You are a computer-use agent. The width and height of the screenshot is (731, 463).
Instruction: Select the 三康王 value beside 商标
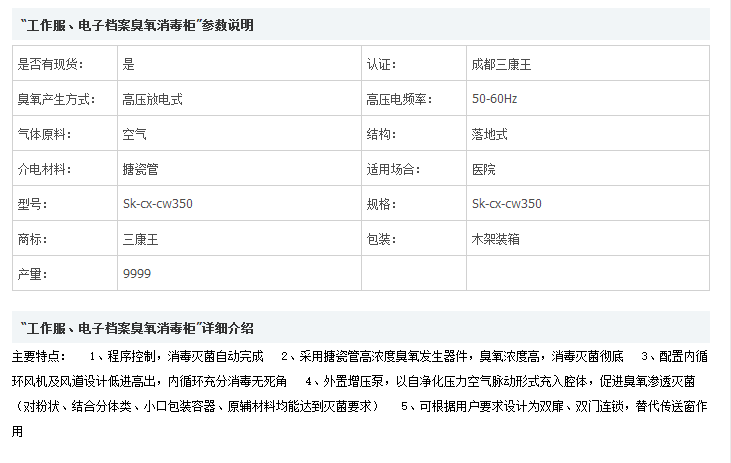(140, 239)
